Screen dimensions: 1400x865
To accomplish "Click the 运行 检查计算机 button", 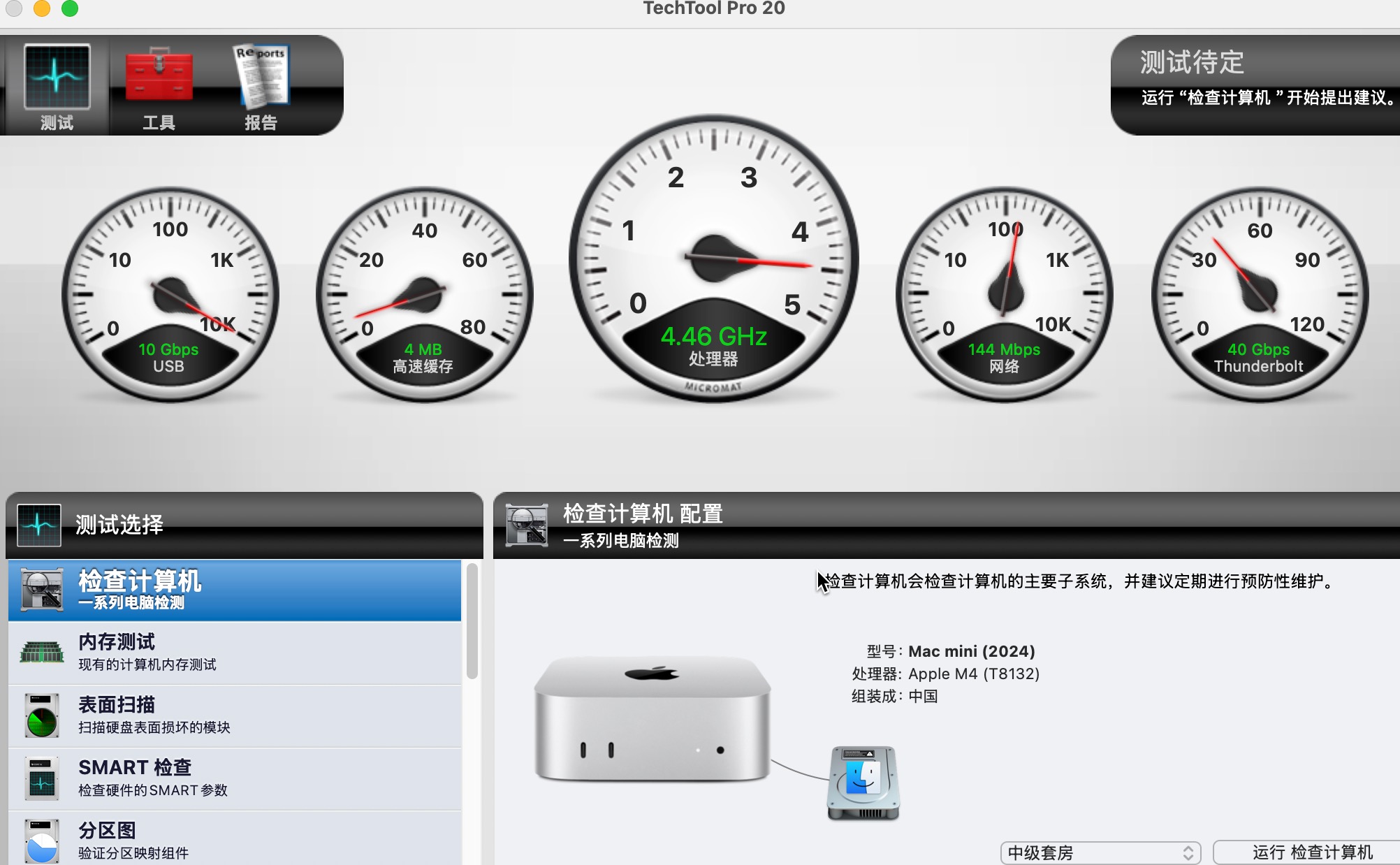I will pyautogui.click(x=1306, y=852).
